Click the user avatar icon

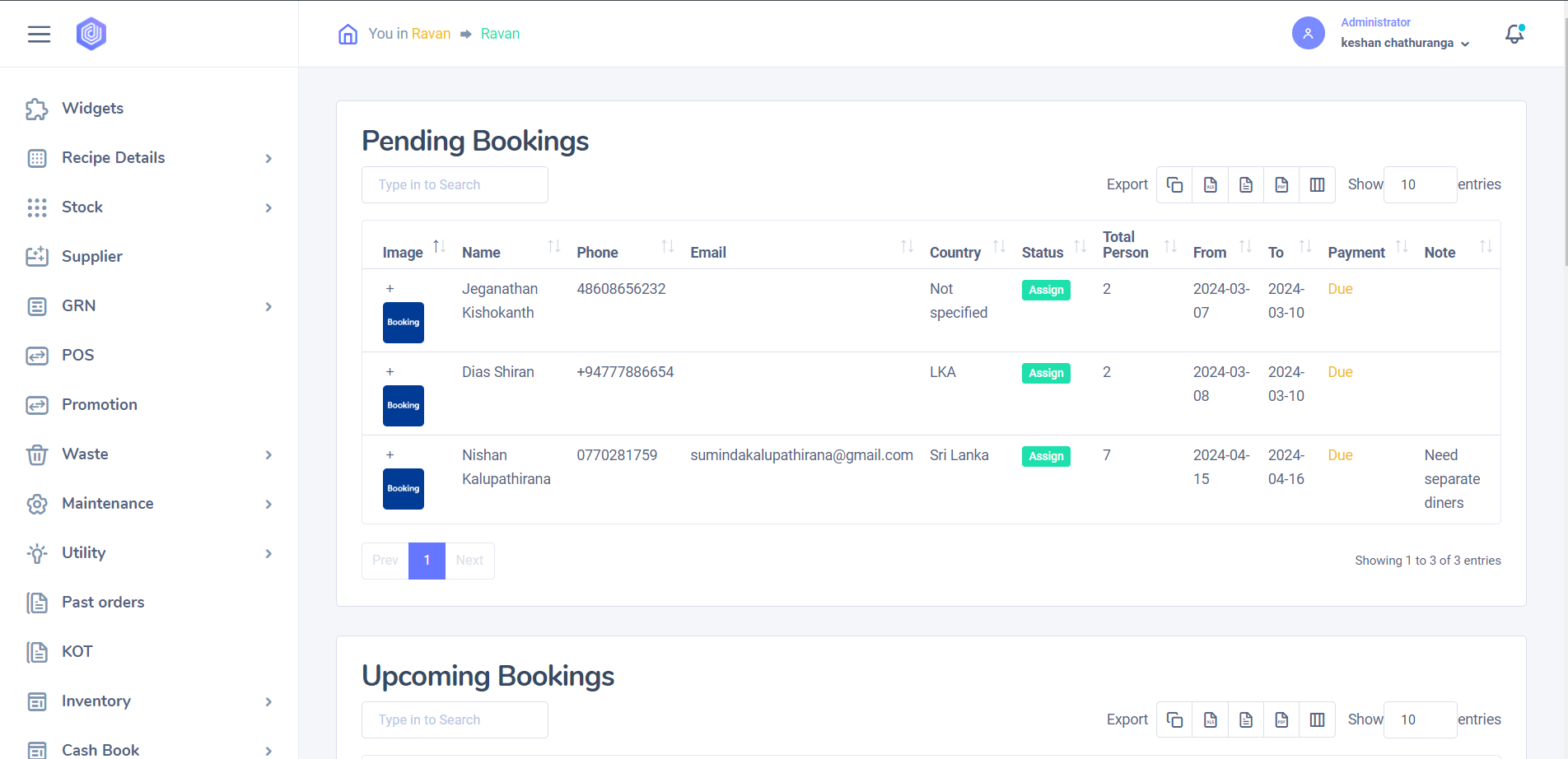[1308, 34]
